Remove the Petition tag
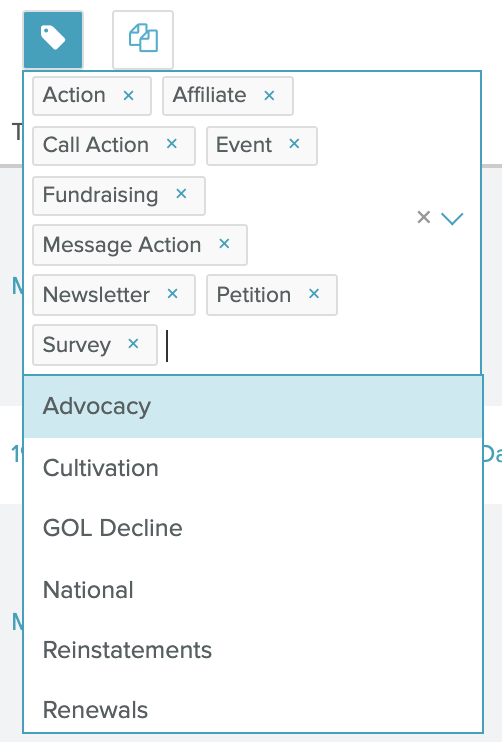This screenshot has height=754, width=502. 314,294
